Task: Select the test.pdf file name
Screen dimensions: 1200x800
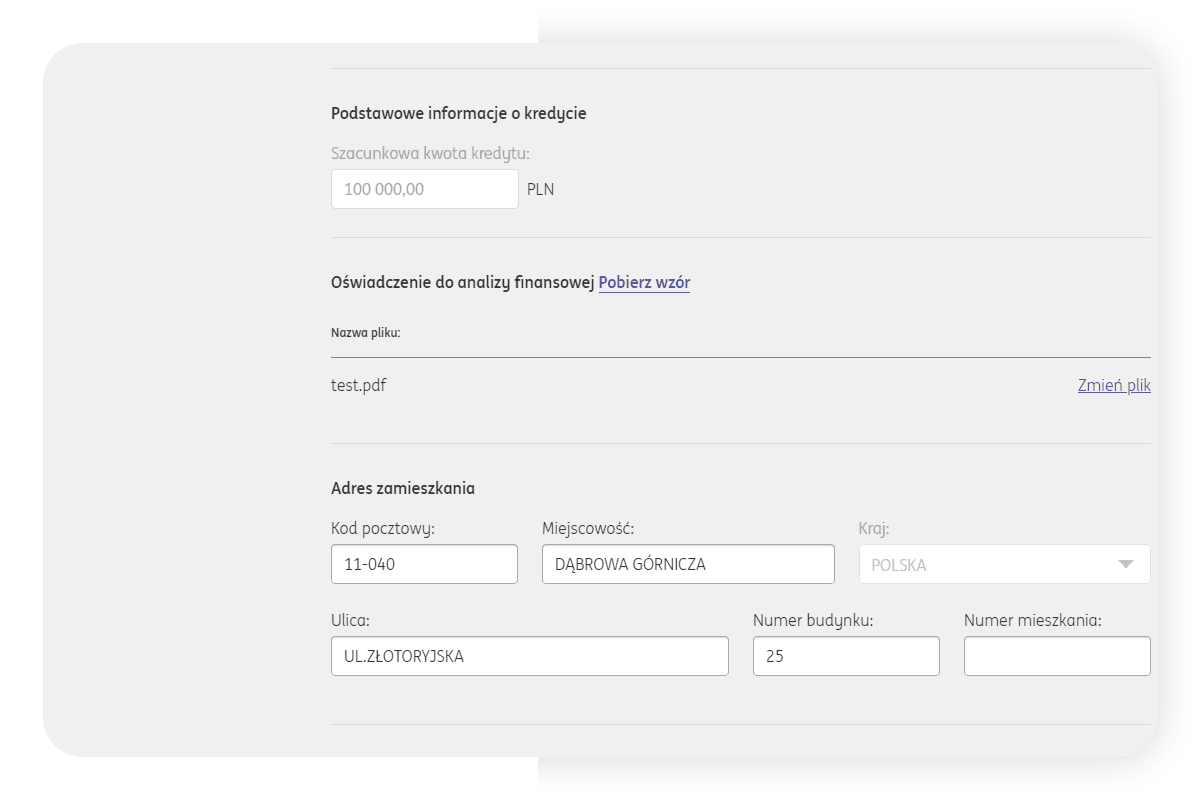Action: [358, 386]
